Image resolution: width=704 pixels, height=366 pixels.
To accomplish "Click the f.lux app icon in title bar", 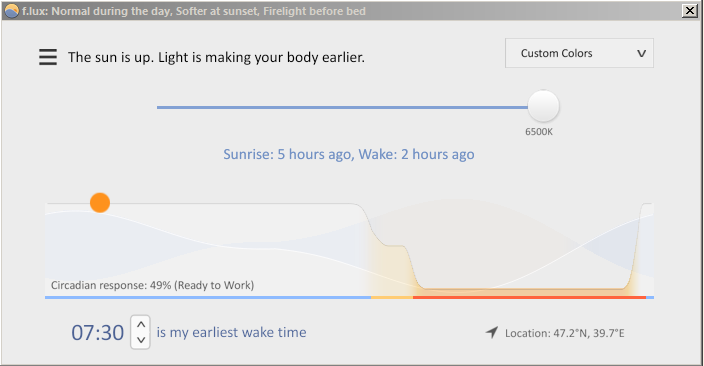I will [x=11, y=11].
